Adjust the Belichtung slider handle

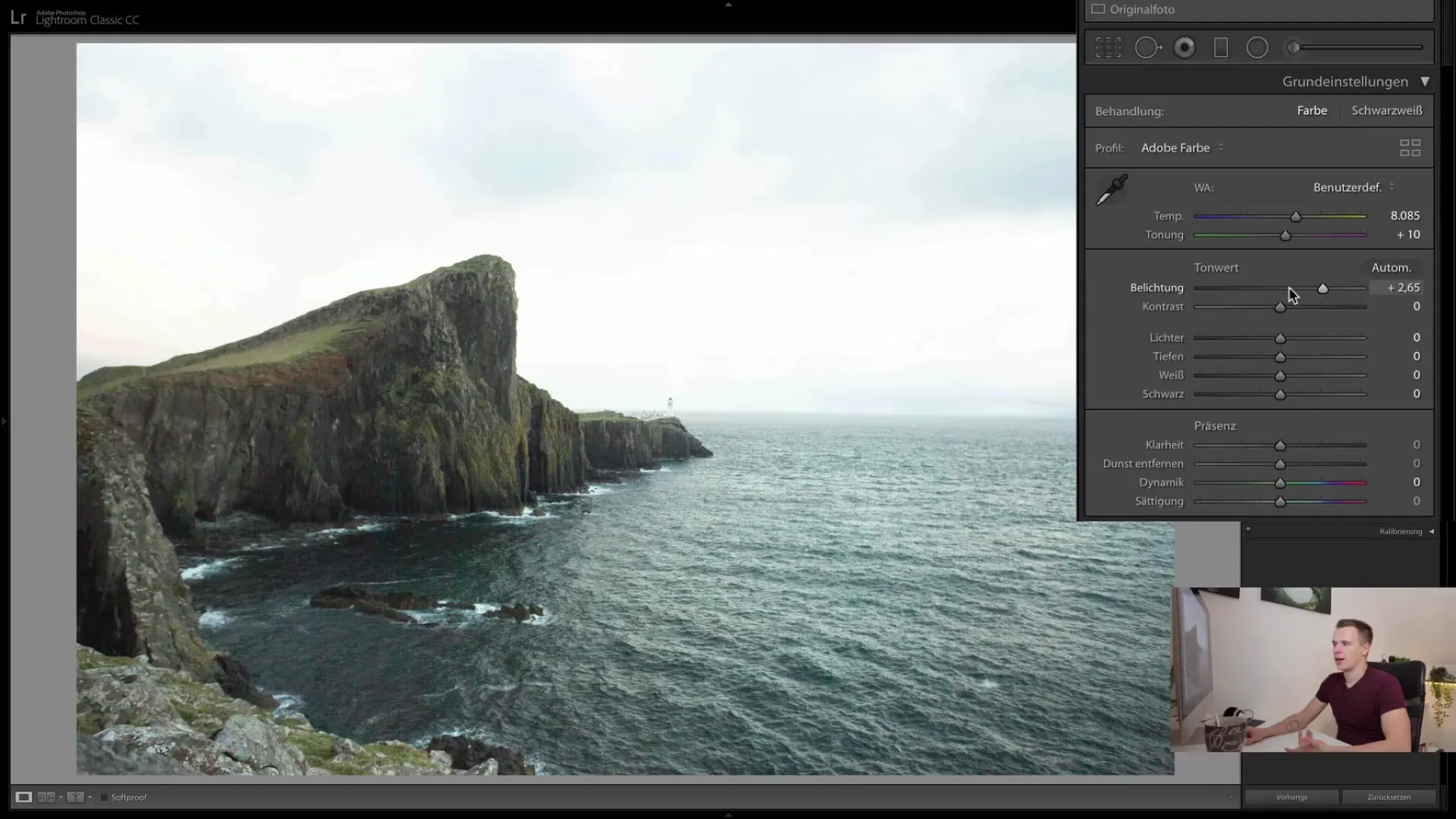[x=1323, y=289]
